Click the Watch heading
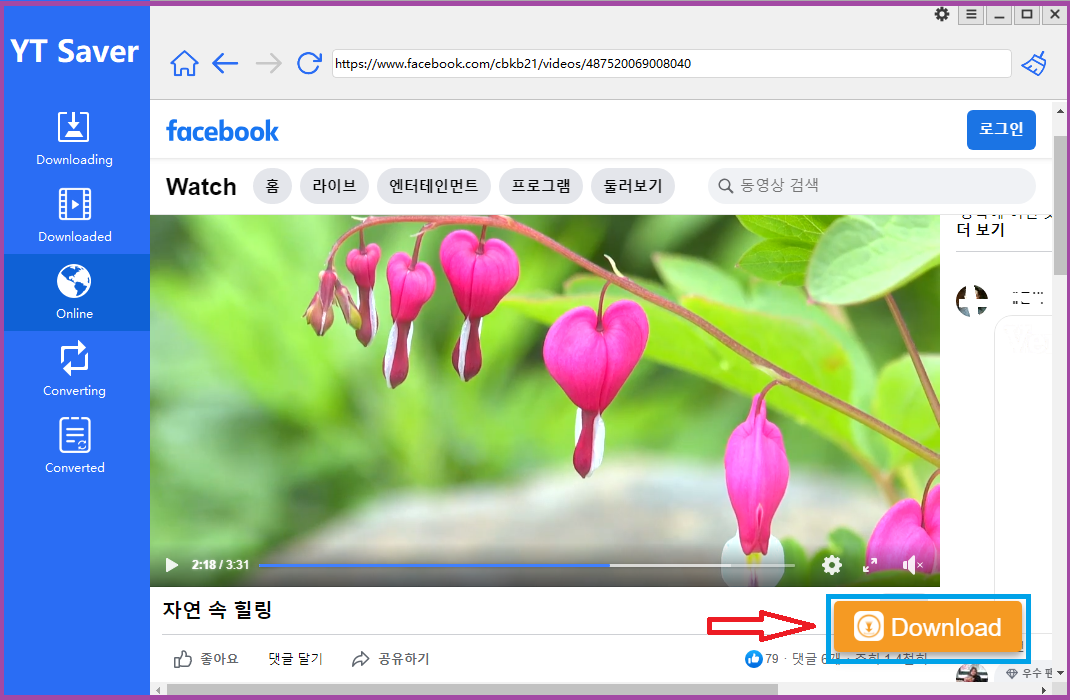1070x700 pixels. tap(201, 186)
